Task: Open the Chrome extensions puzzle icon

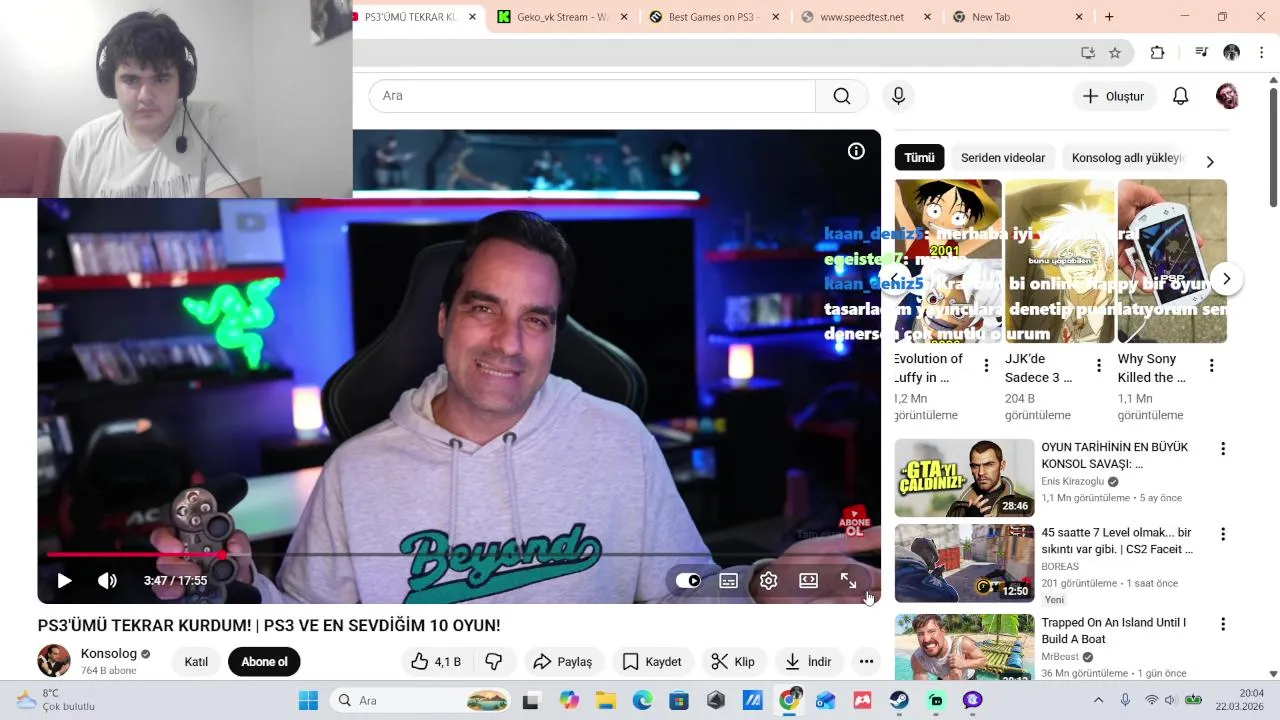Action: pos(1158,53)
